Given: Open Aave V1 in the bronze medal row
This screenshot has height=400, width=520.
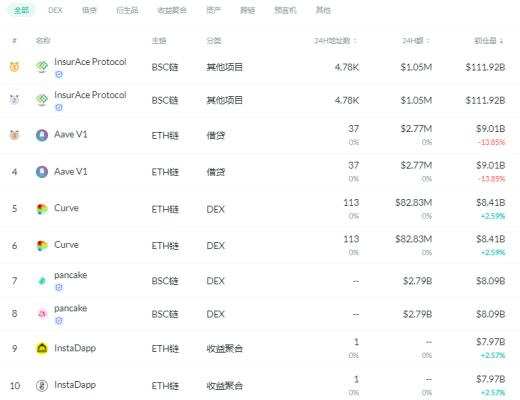Looking at the screenshot, I should 71,134.
